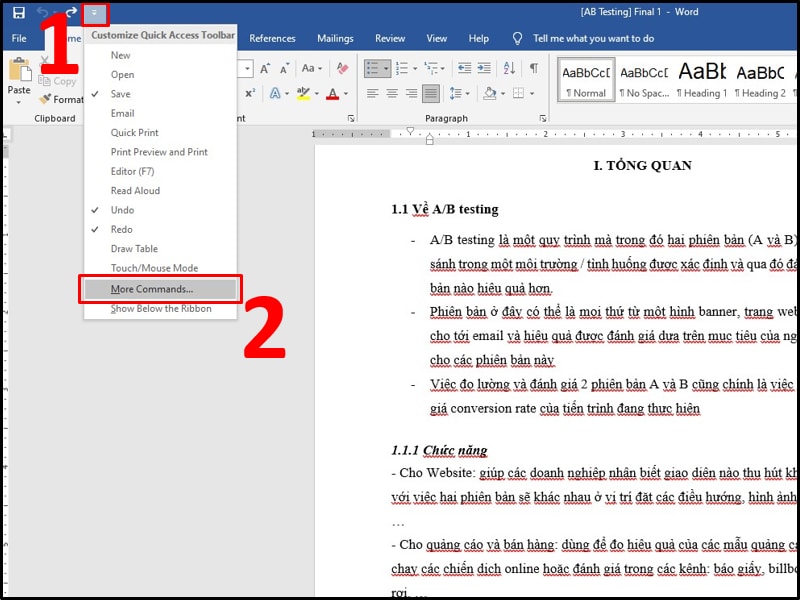Click the Increase Indent icon

tap(484, 68)
